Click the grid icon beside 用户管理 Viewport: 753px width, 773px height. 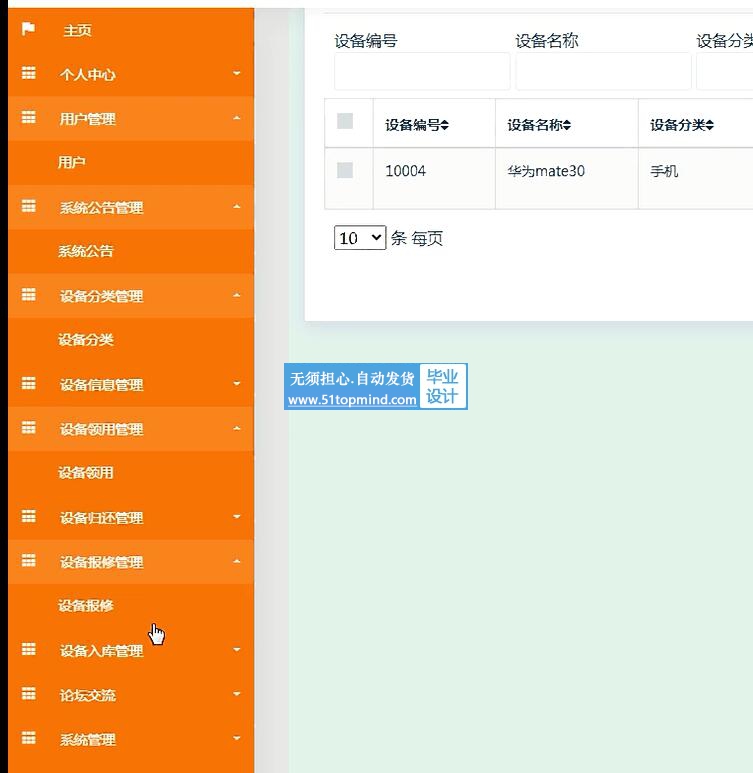coord(29,118)
